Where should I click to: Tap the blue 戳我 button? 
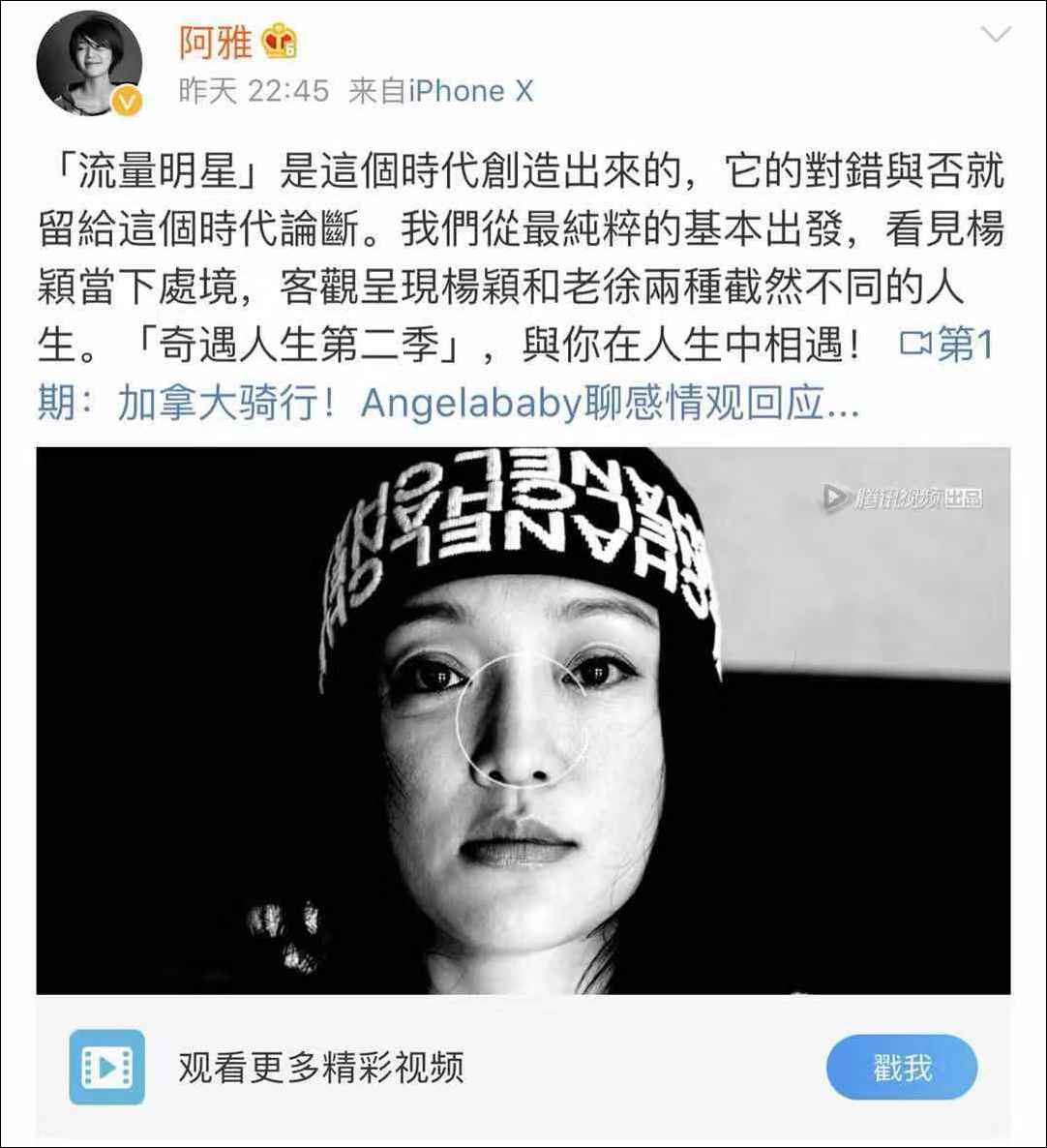coord(902,1068)
